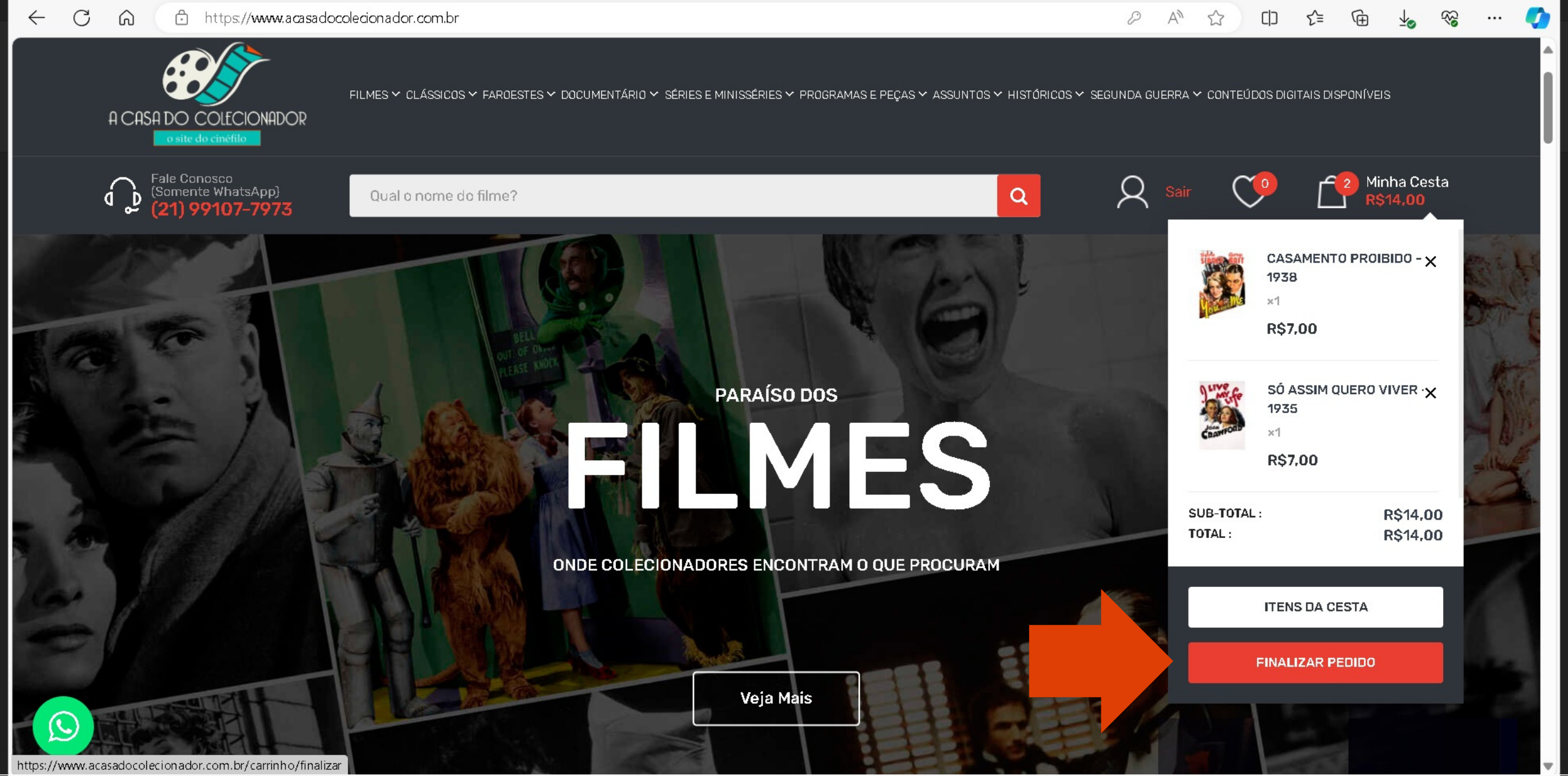Click the browser Back arrow
This screenshot has height=776, width=1568.
click(37, 18)
